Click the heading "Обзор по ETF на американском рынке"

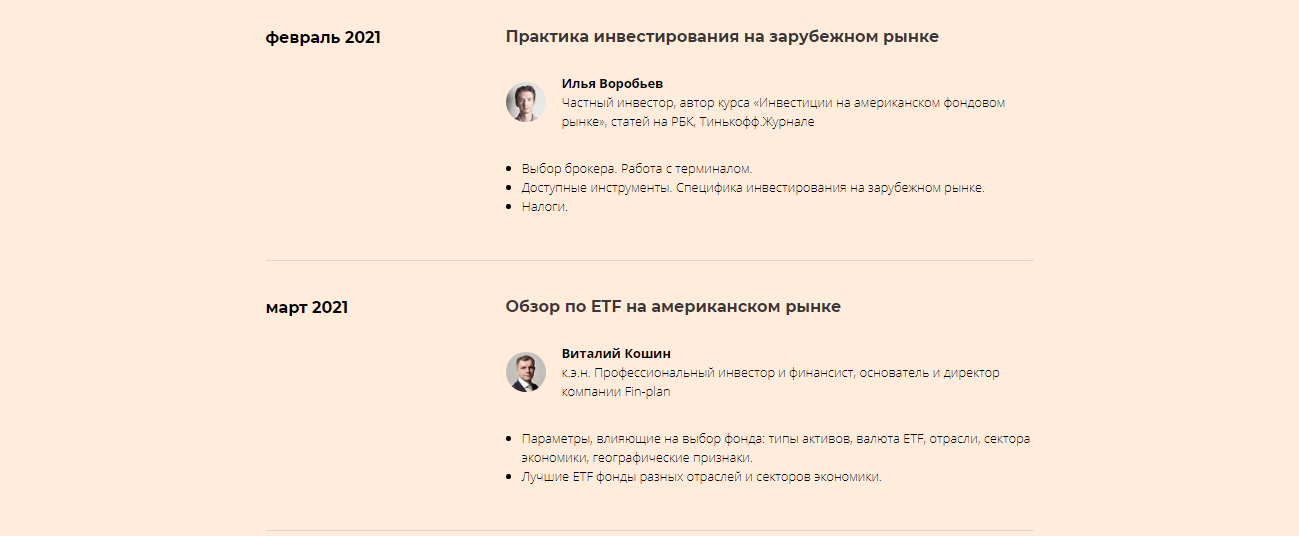tap(672, 307)
